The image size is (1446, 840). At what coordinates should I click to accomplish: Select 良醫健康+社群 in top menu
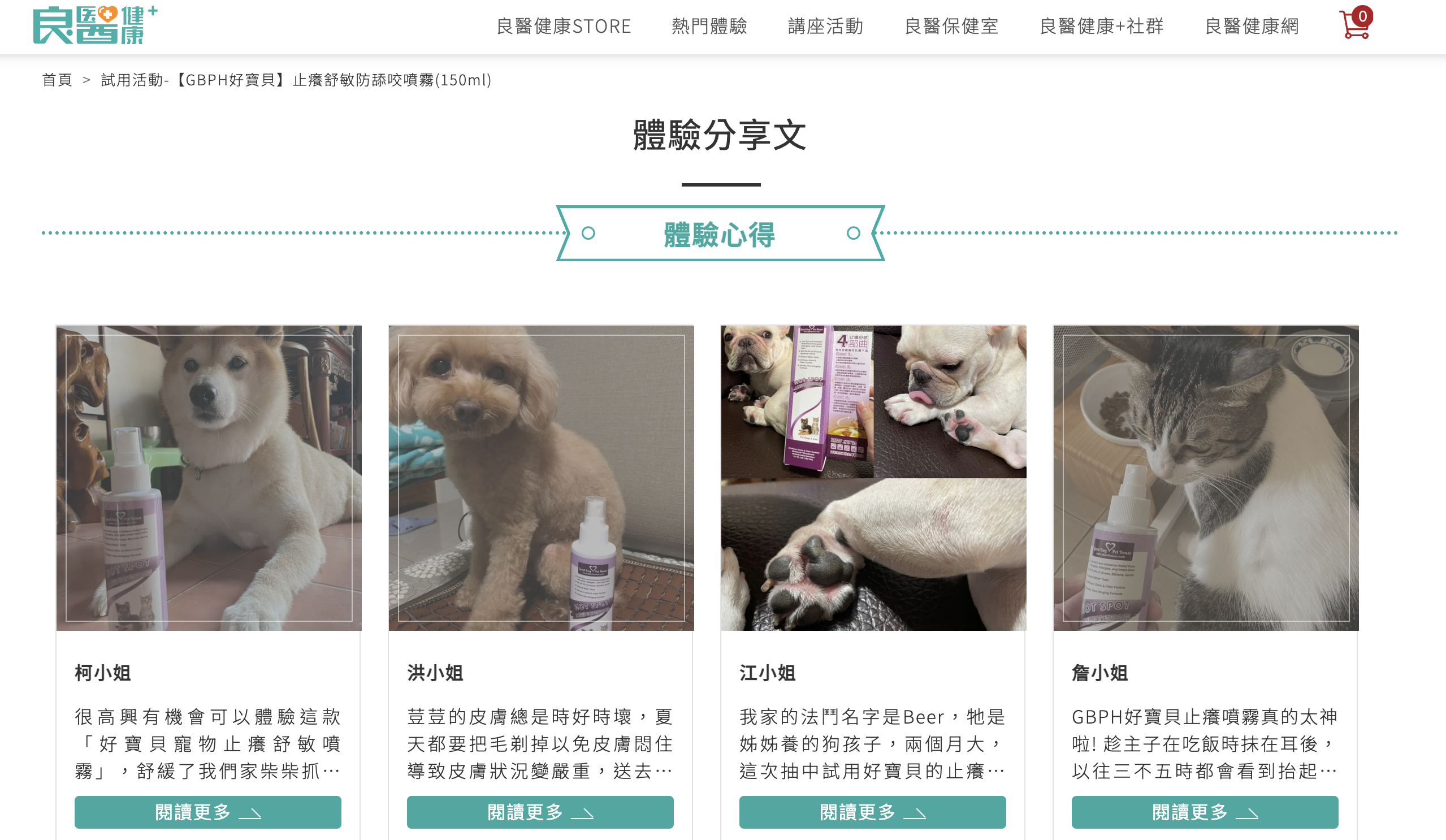[x=1102, y=27]
